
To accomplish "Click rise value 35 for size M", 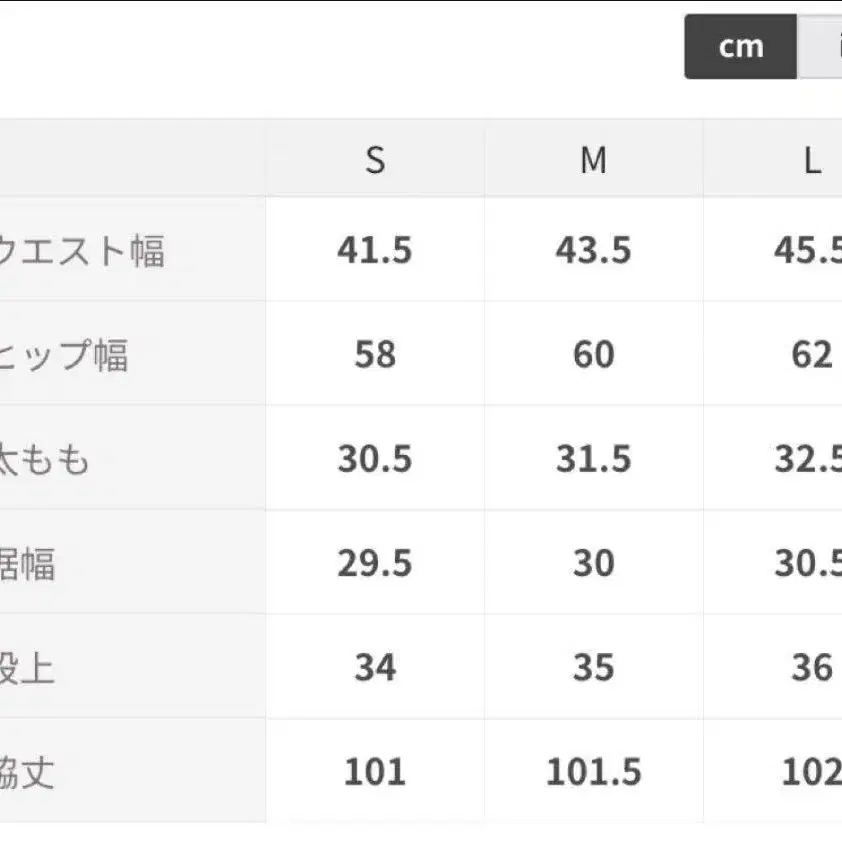I will 593,667.
